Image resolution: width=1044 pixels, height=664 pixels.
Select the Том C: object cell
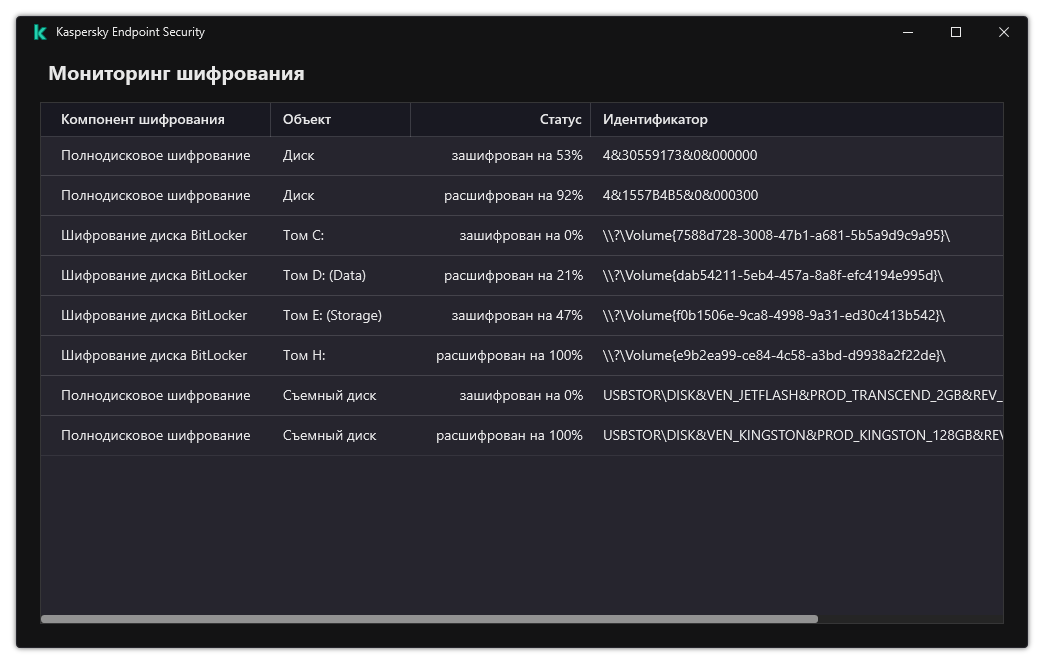click(304, 235)
